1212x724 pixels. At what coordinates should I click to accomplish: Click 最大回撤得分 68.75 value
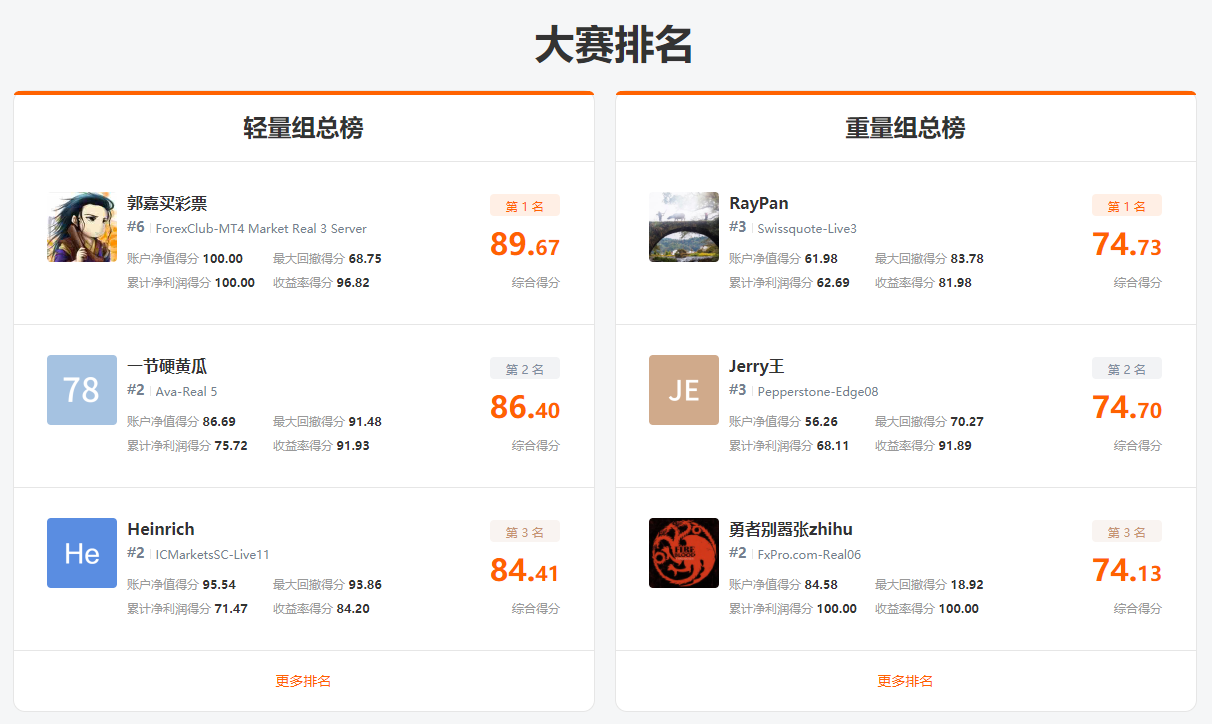point(365,258)
